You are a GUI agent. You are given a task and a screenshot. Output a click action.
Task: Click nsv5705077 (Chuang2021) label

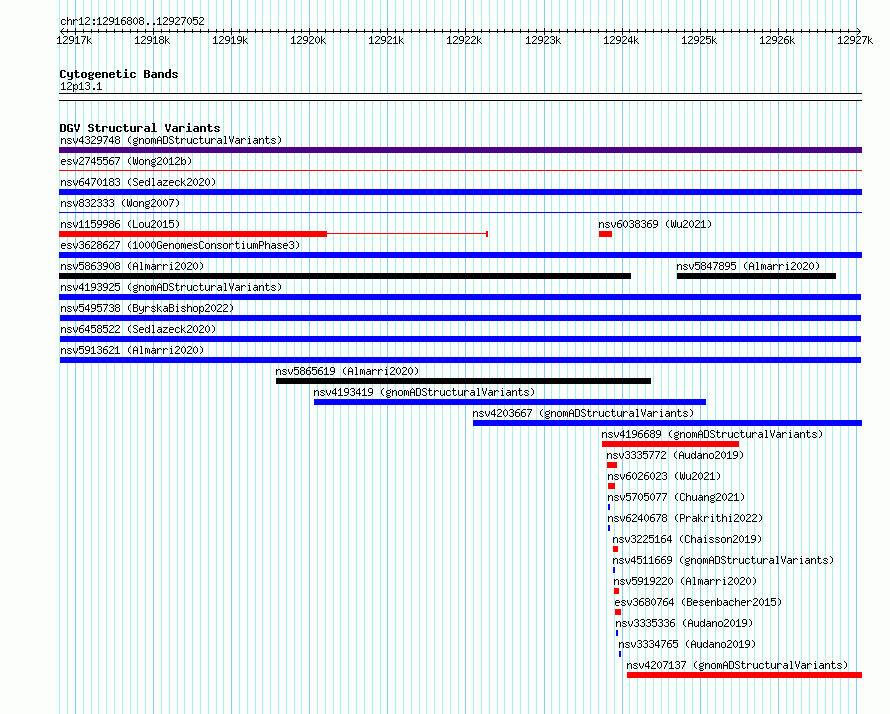[x=676, y=497]
